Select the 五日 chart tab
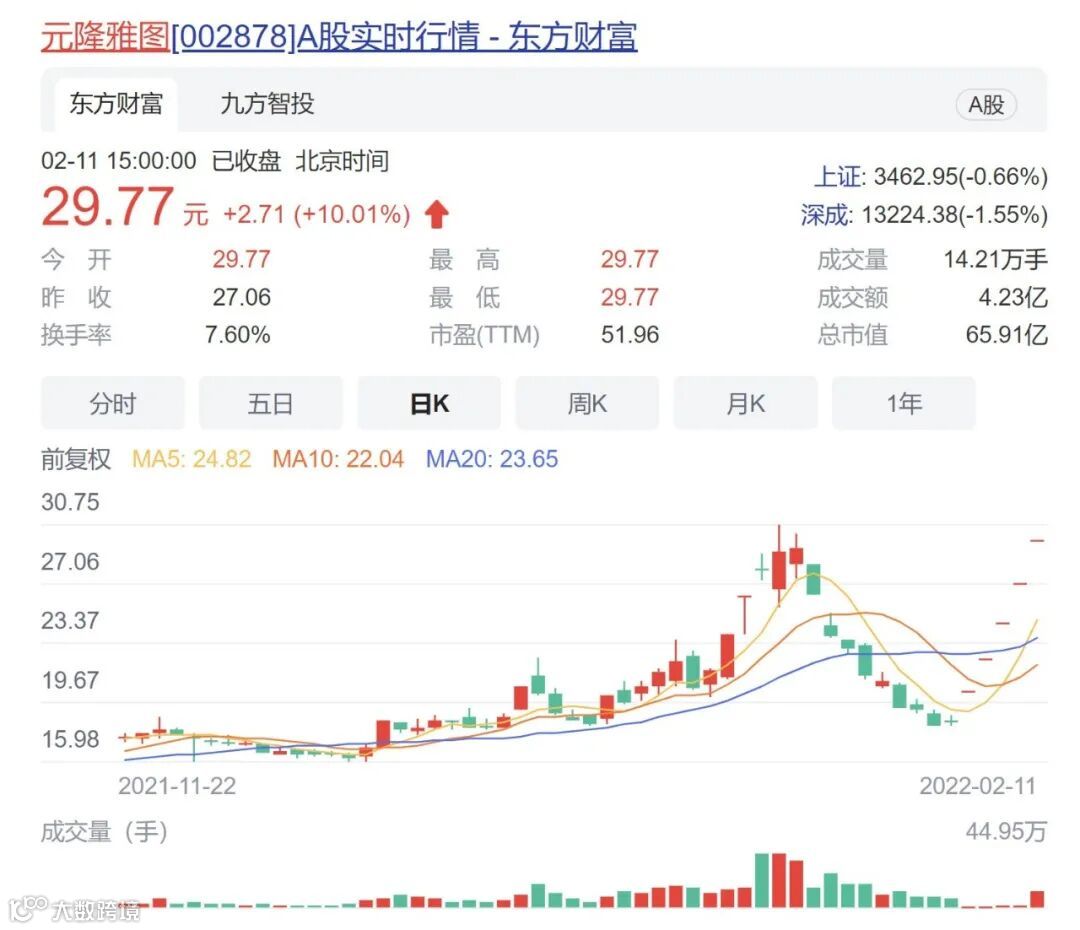 [271, 403]
